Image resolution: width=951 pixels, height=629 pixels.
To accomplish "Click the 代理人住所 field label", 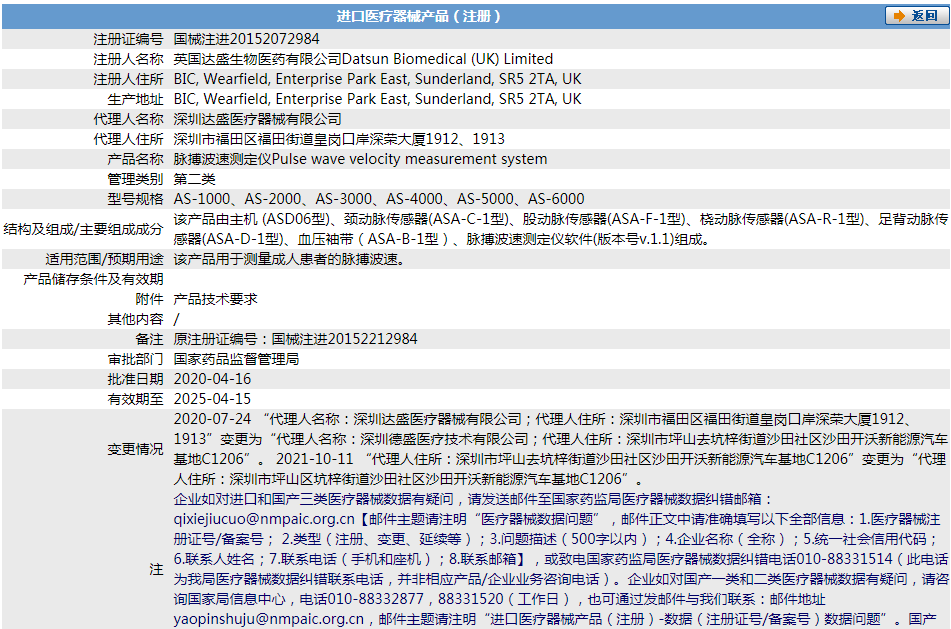I will pyautogui.click(x=128, y=139).
